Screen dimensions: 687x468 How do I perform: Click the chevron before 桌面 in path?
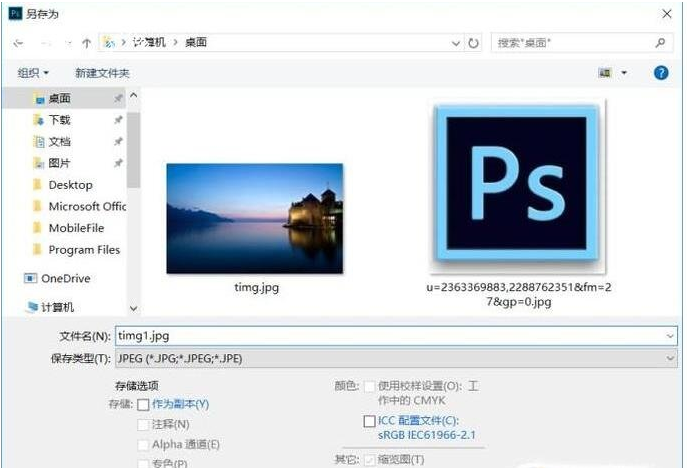[175, 43]
